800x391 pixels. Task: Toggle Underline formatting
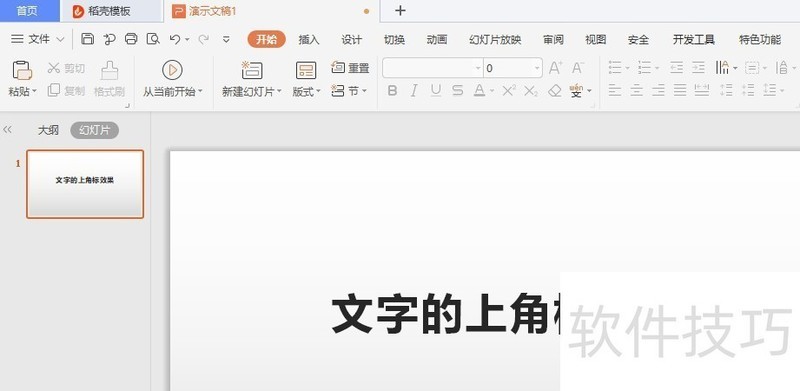(435, 91)
